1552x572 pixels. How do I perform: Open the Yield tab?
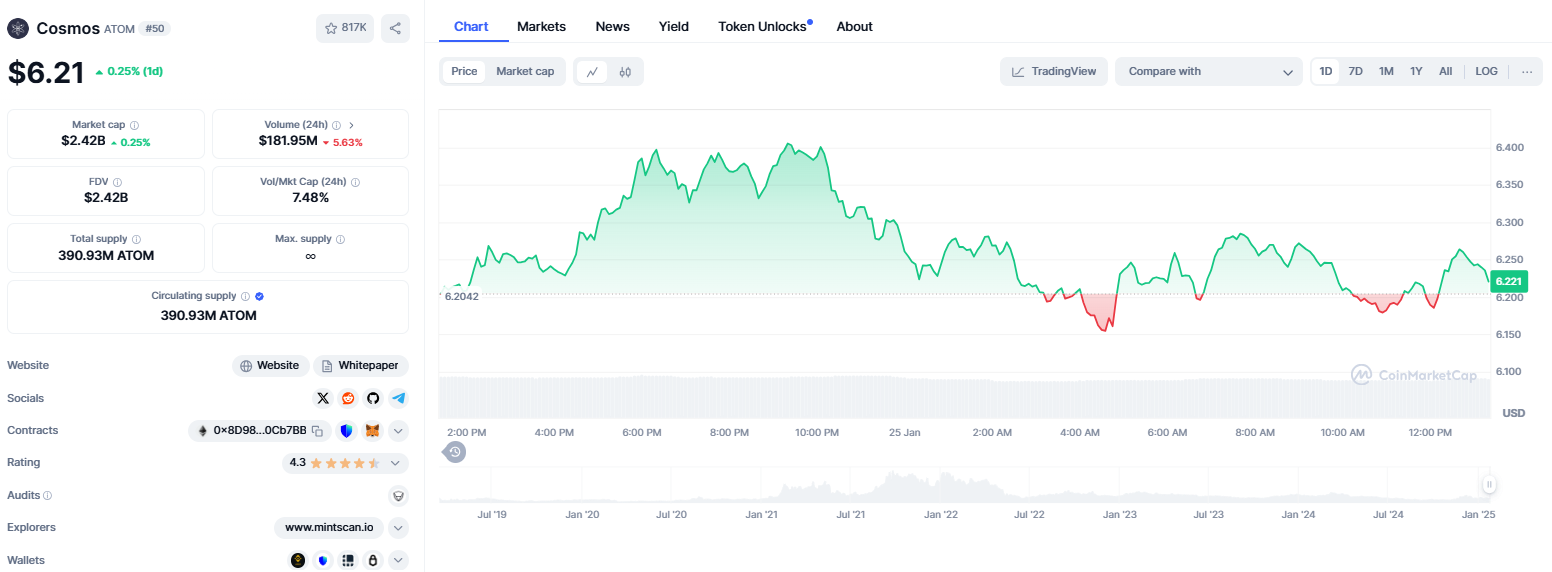pos(674,27)
